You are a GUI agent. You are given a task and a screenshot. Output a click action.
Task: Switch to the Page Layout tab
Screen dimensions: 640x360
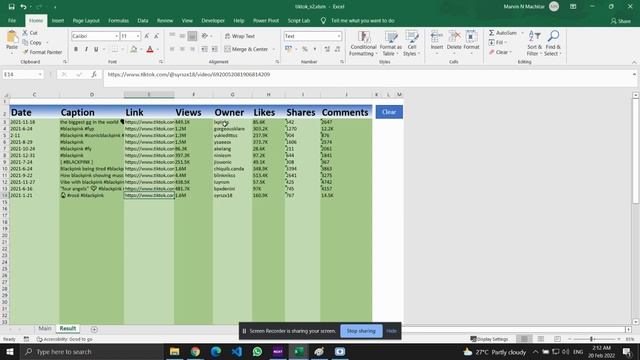[x=86, y=20]
